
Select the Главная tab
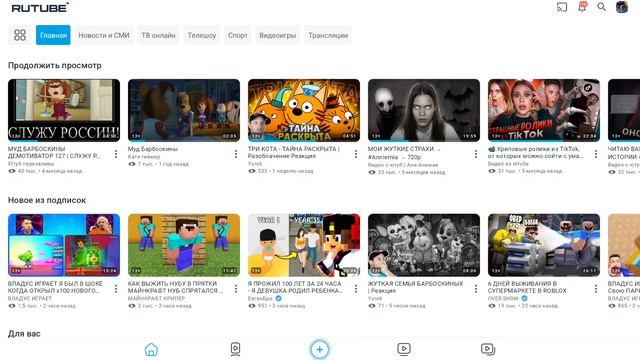tap(53, 35)
